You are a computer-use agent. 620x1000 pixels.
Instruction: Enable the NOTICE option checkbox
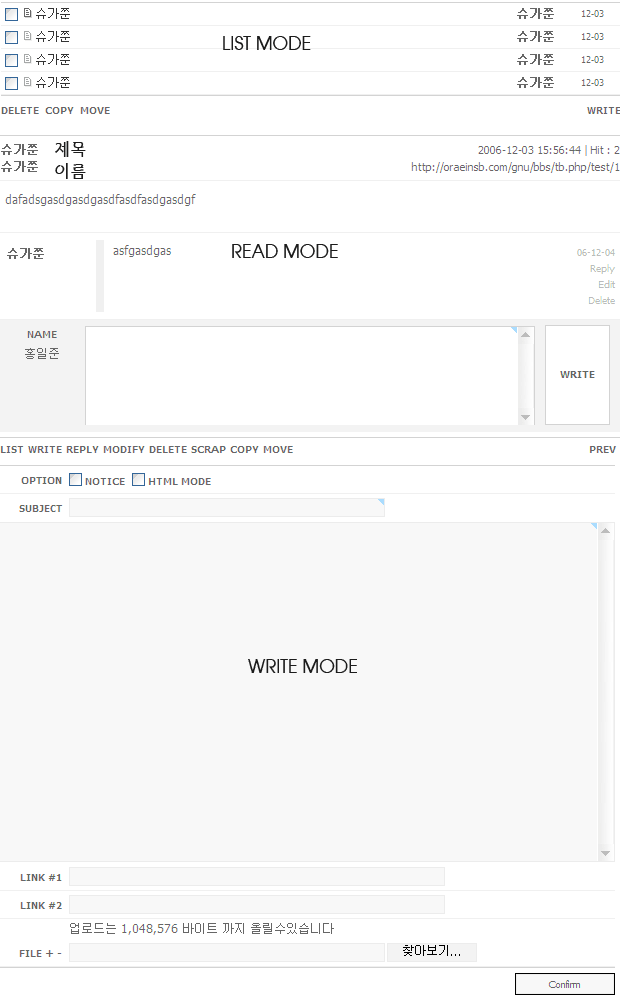(x=75, y=480)
